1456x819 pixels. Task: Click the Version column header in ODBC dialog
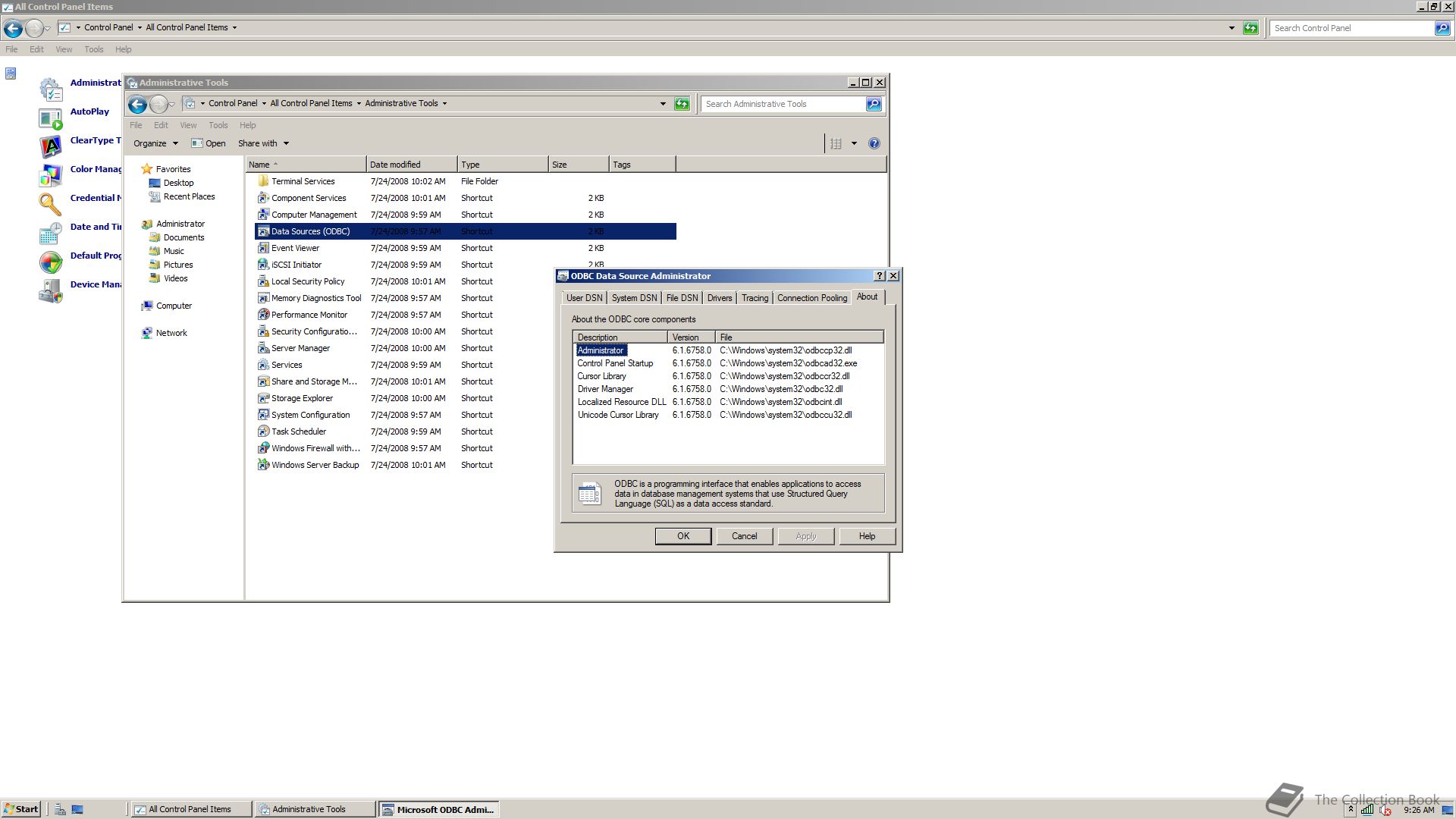[691, 337]
